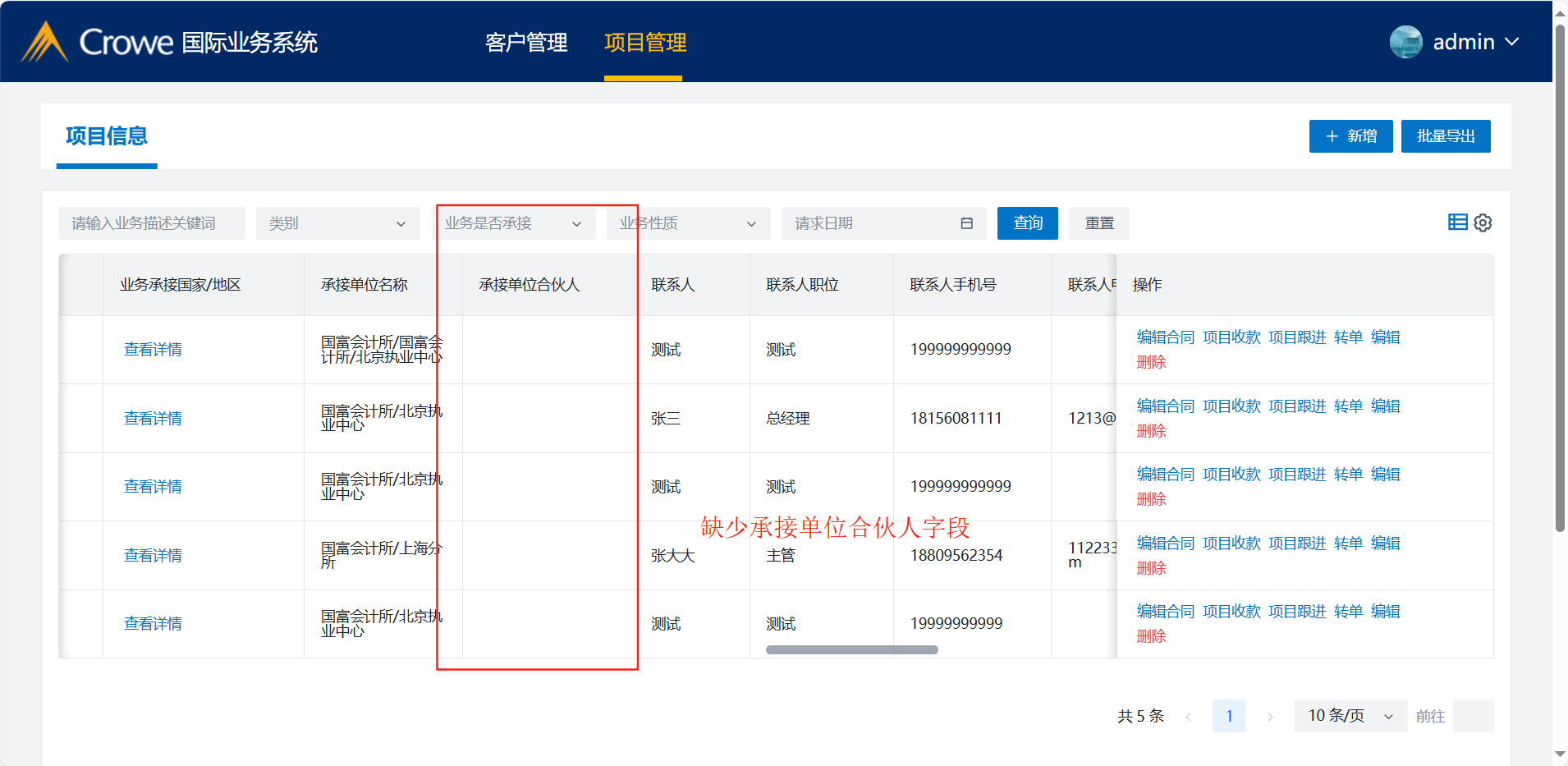This screenshot has width=1568, height=766.
Task: Click the plus 新增 button
Action: click(1350, 136)
